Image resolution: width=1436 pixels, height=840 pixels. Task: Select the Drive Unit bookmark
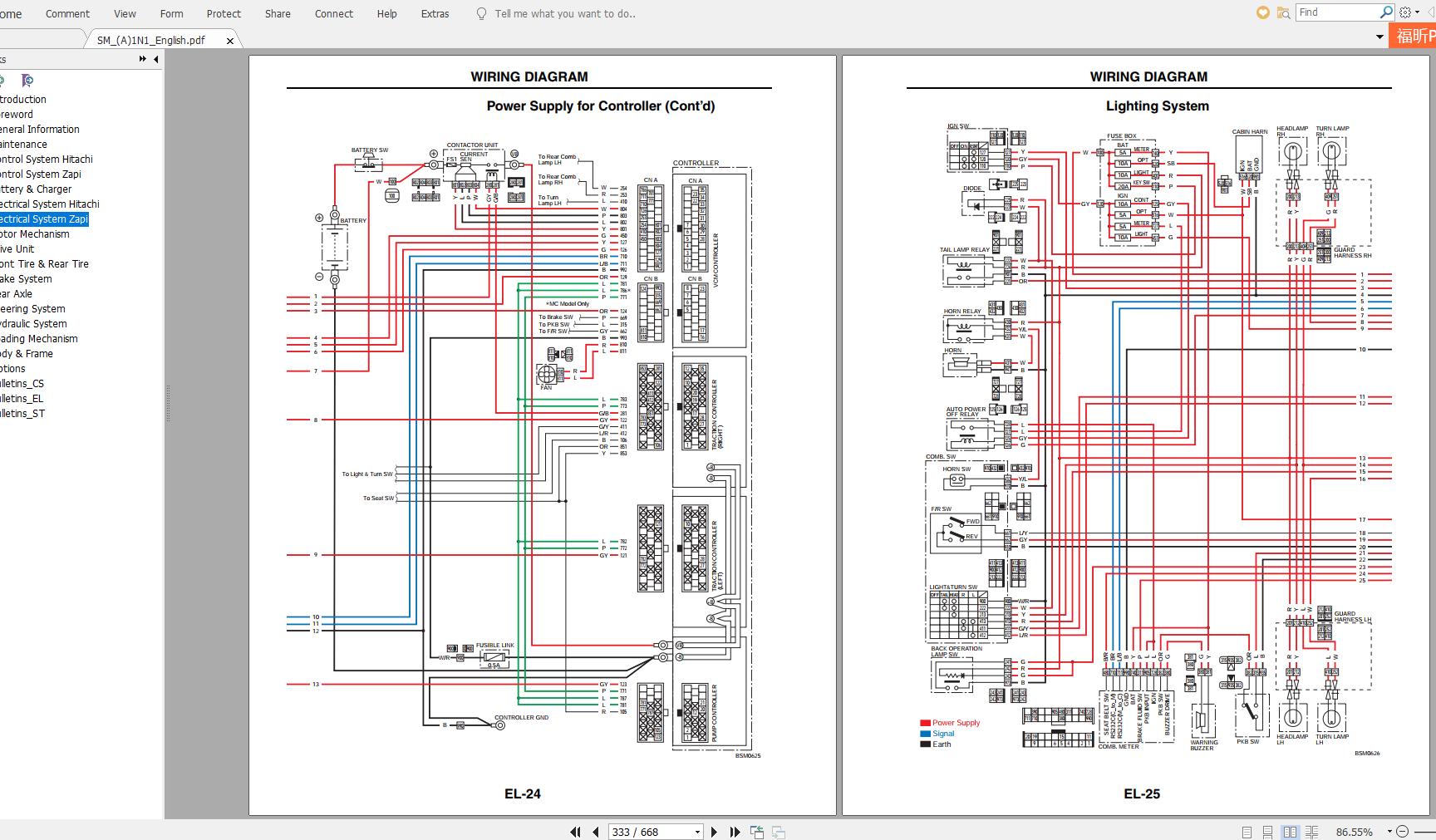(17, 249)
